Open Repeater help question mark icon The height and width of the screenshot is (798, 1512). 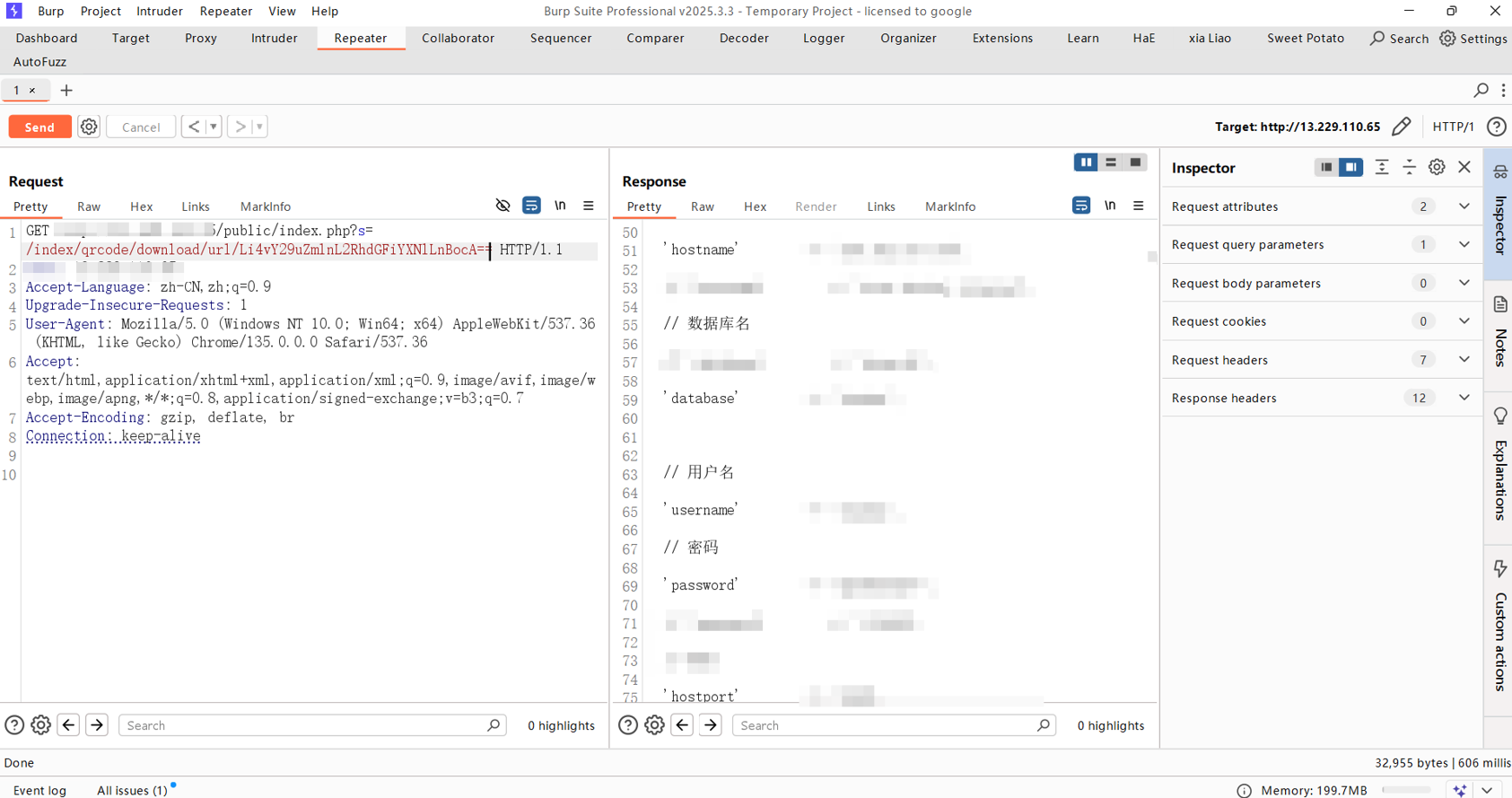tap(1496, 127)
